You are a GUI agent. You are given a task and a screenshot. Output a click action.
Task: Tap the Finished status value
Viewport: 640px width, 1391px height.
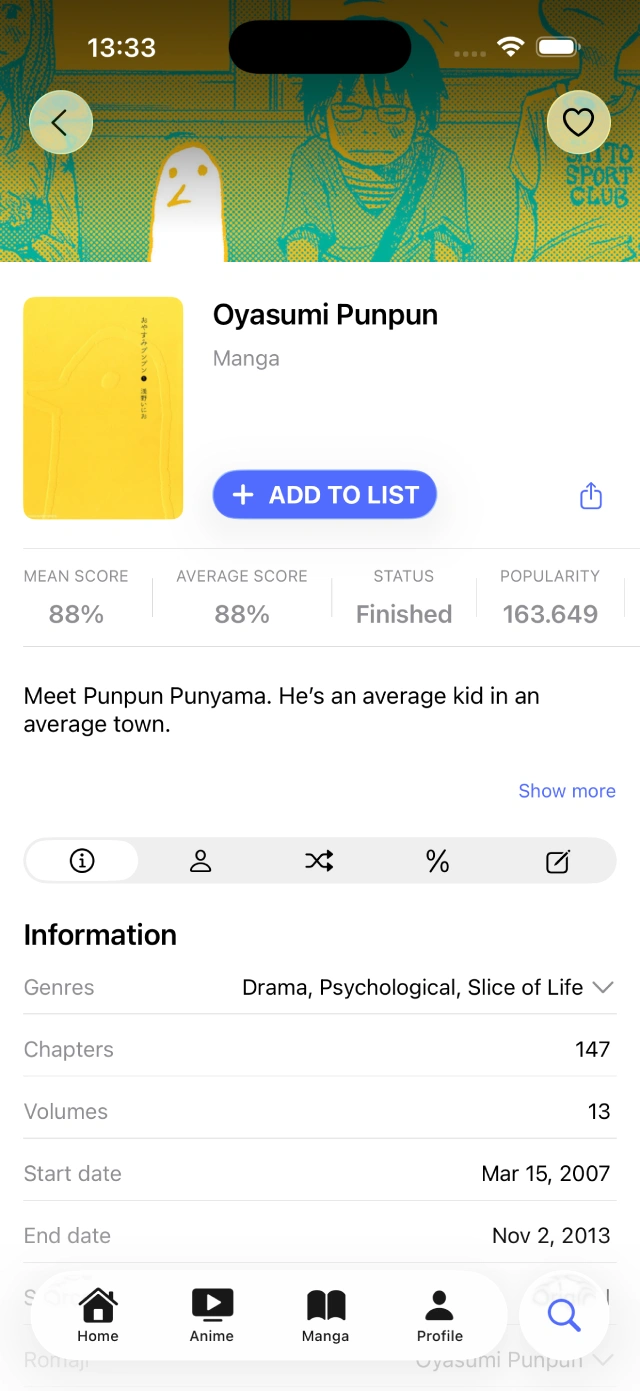coord(404,614)
